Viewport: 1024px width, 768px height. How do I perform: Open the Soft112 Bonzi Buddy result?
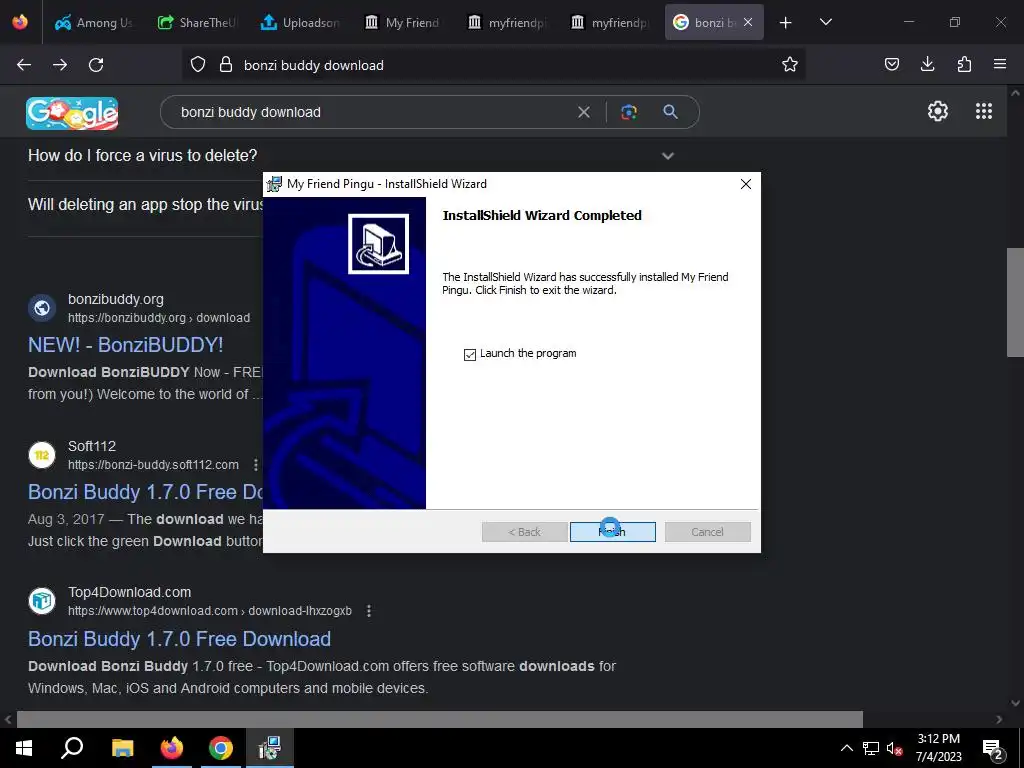point(145,492)
